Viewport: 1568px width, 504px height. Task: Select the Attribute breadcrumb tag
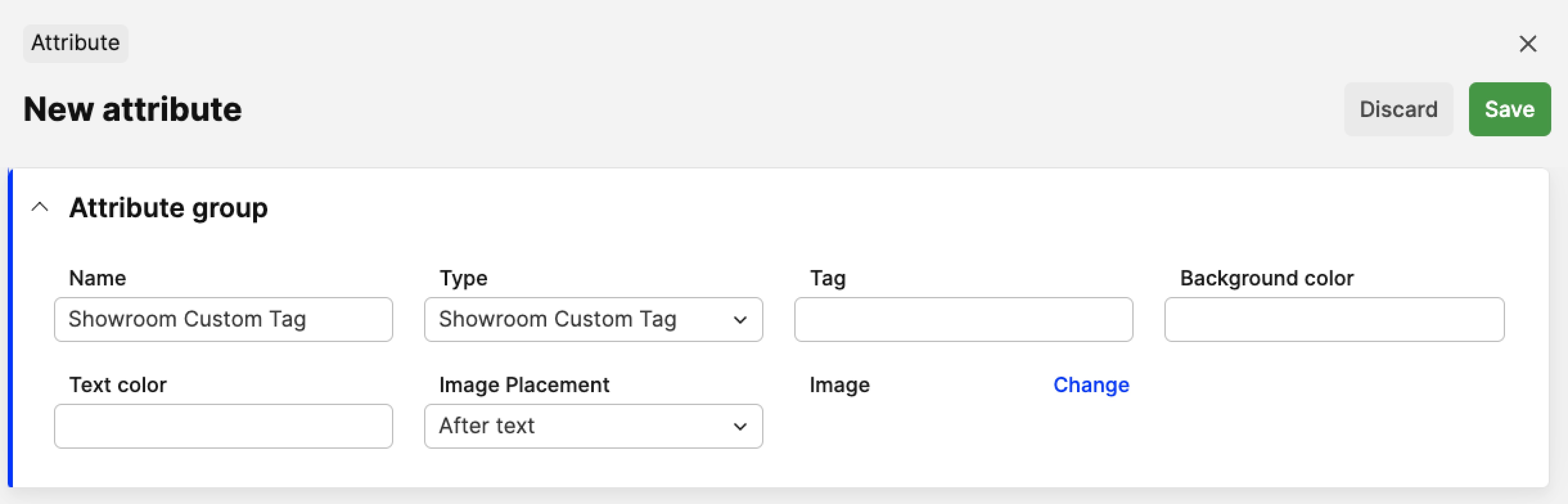pos(76,43)
